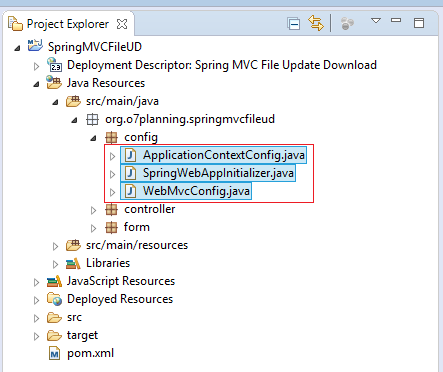Click the config package icon
443x372 pixels.
111,137
